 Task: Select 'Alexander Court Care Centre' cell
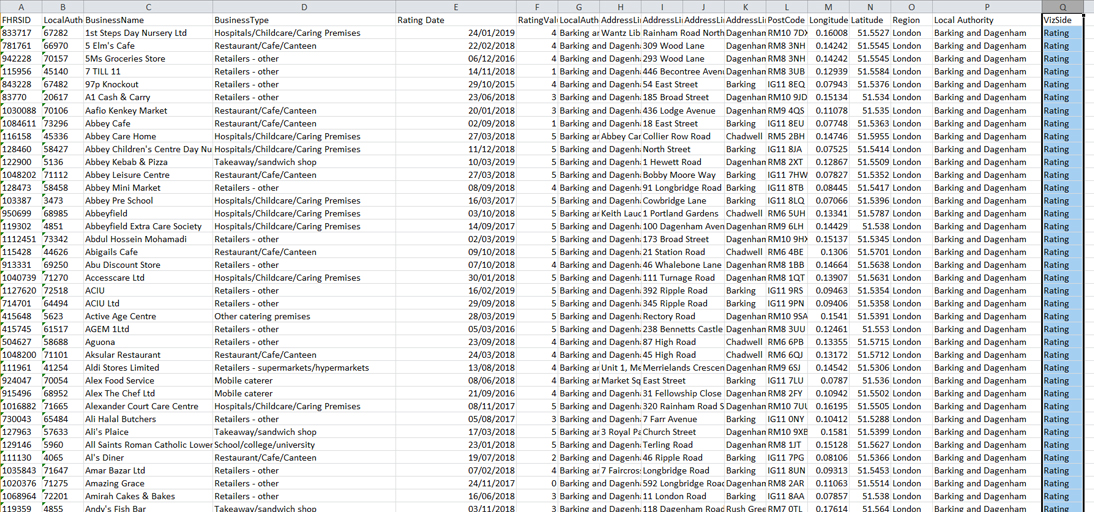141,407
